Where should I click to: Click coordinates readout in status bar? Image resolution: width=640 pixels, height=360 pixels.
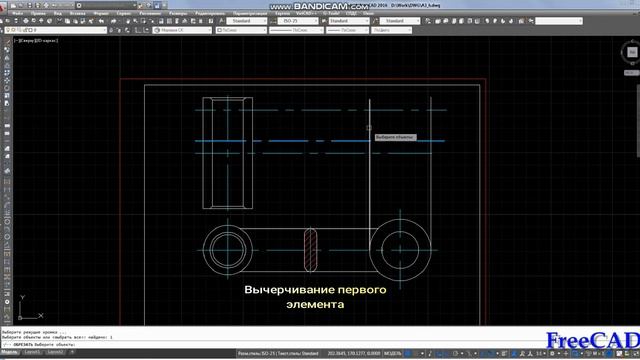click(353, 353)
